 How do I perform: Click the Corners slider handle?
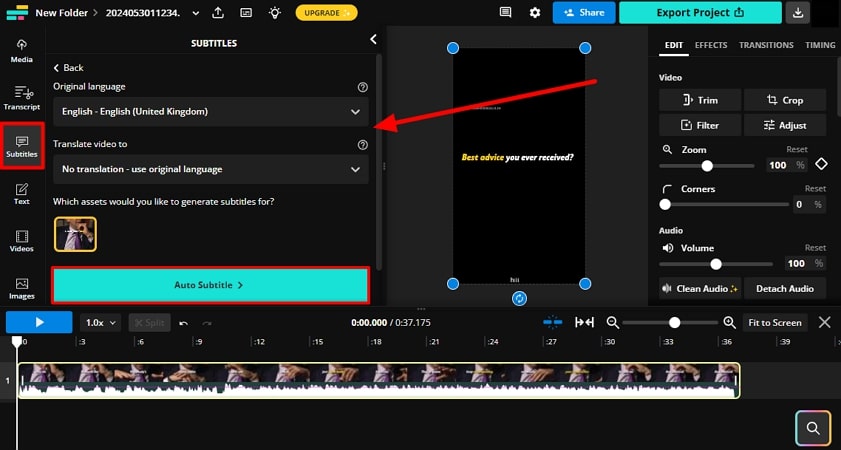[665, 204]
